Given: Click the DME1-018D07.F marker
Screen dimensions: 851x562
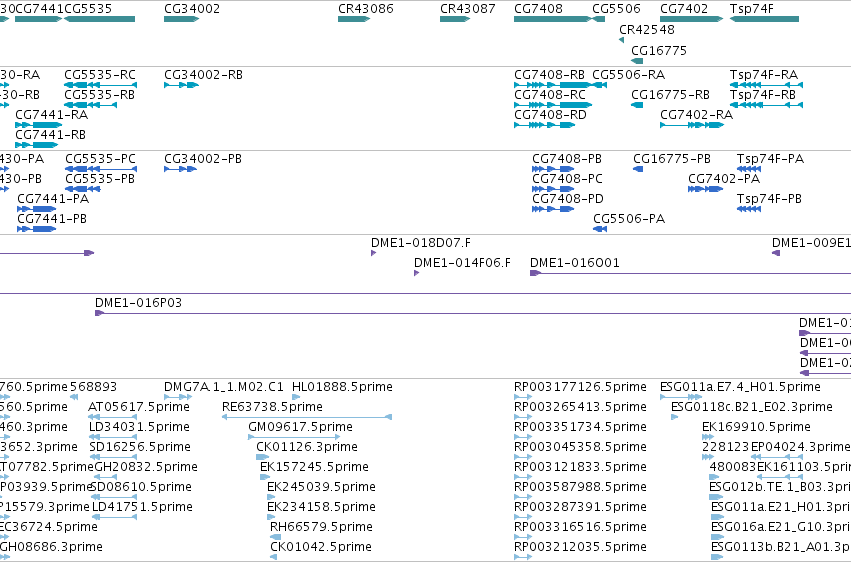Looking at the screenshot, I should (373, 253).
